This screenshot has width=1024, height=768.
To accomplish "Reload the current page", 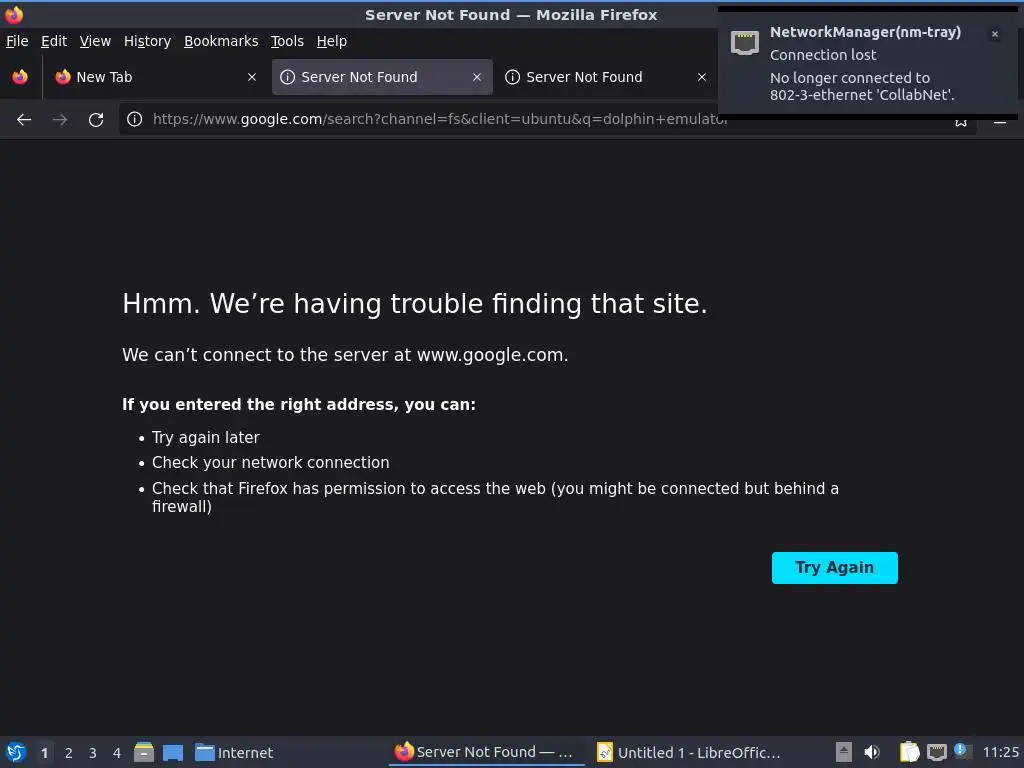I will (x=96, y=120).
